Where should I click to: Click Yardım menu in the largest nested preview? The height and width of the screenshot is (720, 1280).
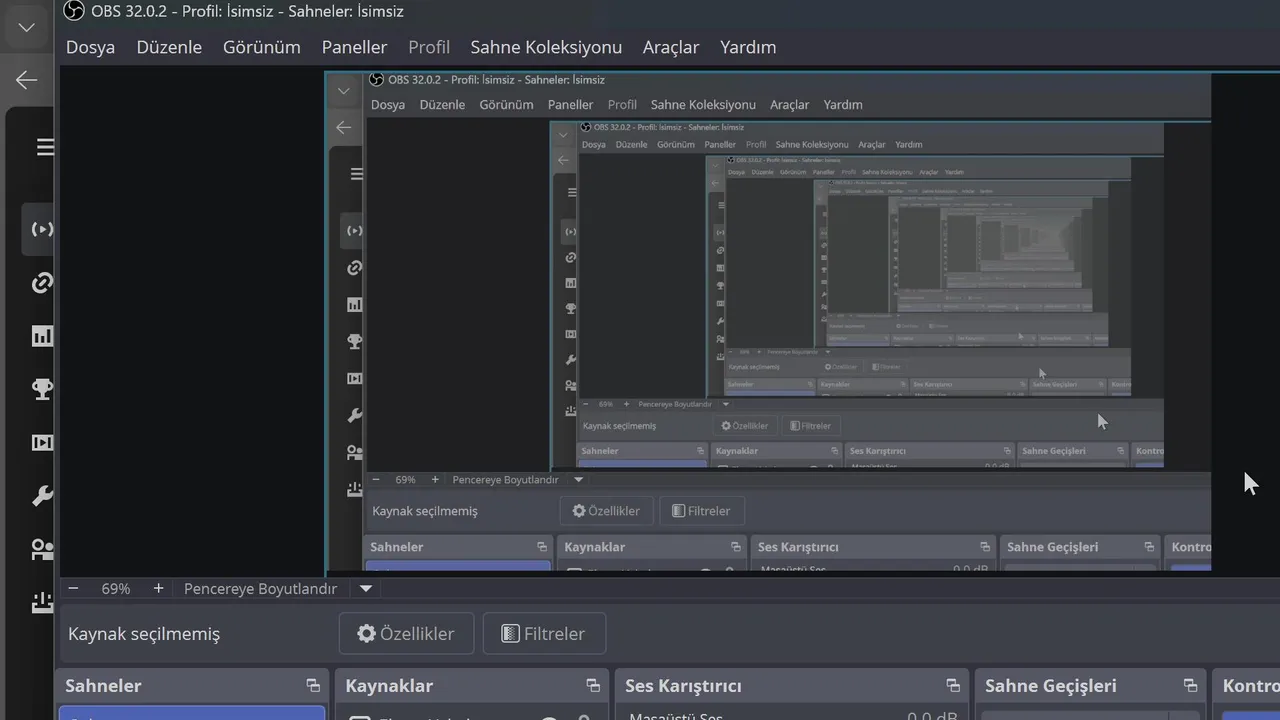pos(843,104)
